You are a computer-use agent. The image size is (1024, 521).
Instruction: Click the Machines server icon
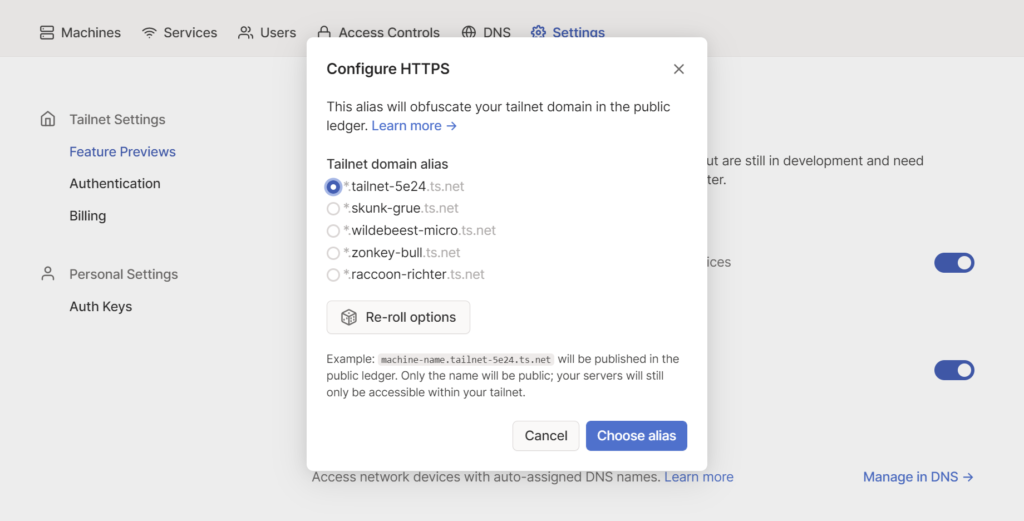tap(47, 33)
